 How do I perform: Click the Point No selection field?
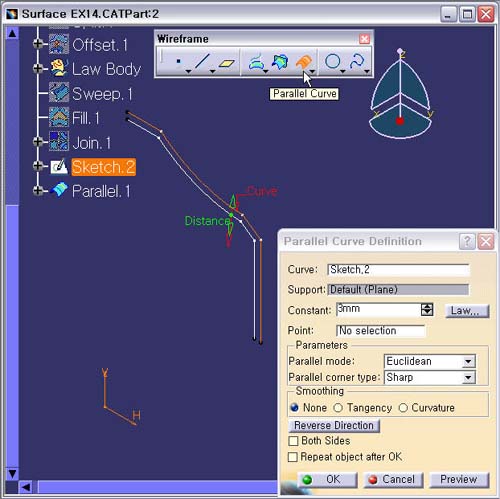381,330
